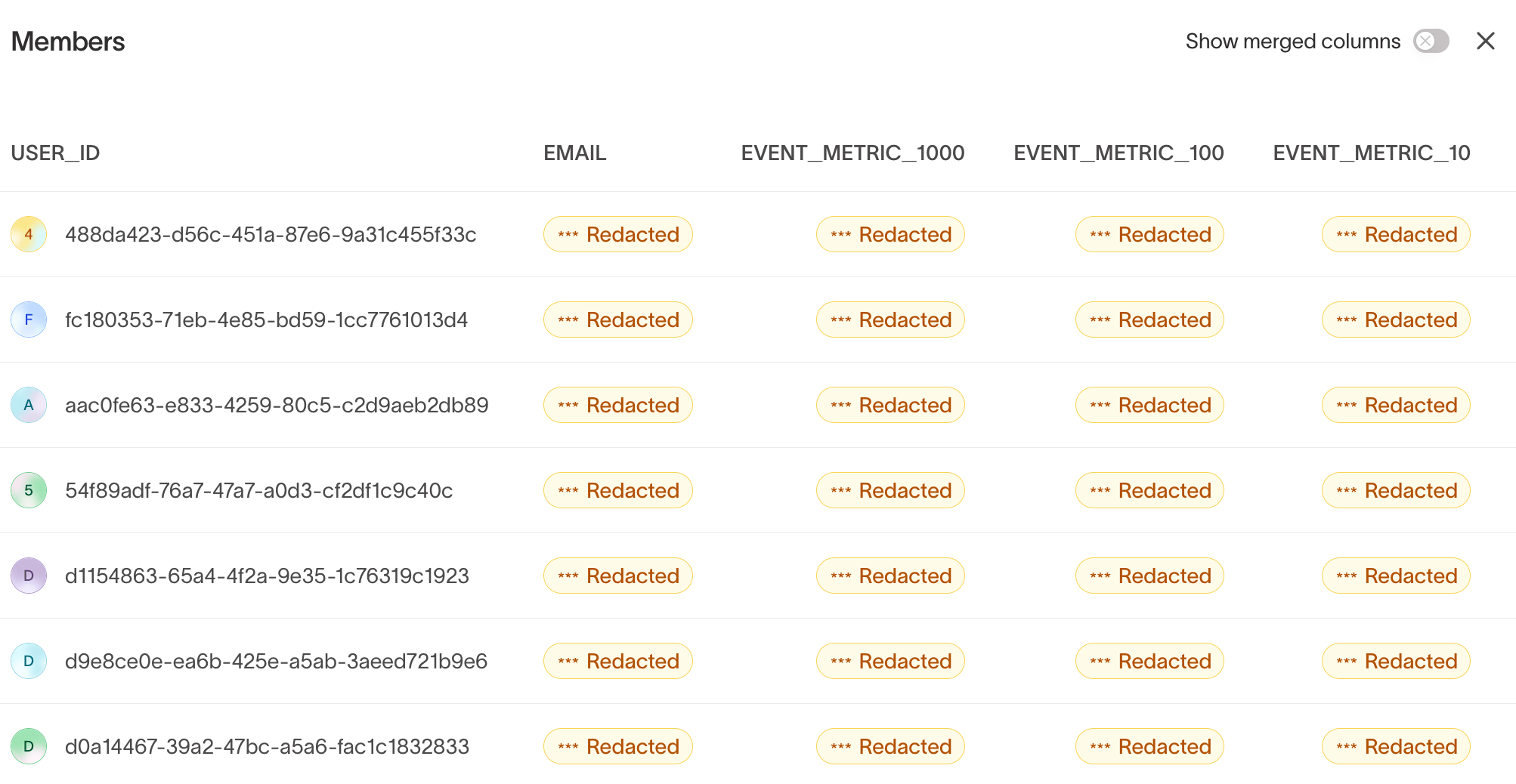The width and height of the screenshot is (1516, 784).
Task: Select user ID 54f89adf-76a7-47a7-a0d3-cf2df1c9c40c
Action: coord(258,490)
